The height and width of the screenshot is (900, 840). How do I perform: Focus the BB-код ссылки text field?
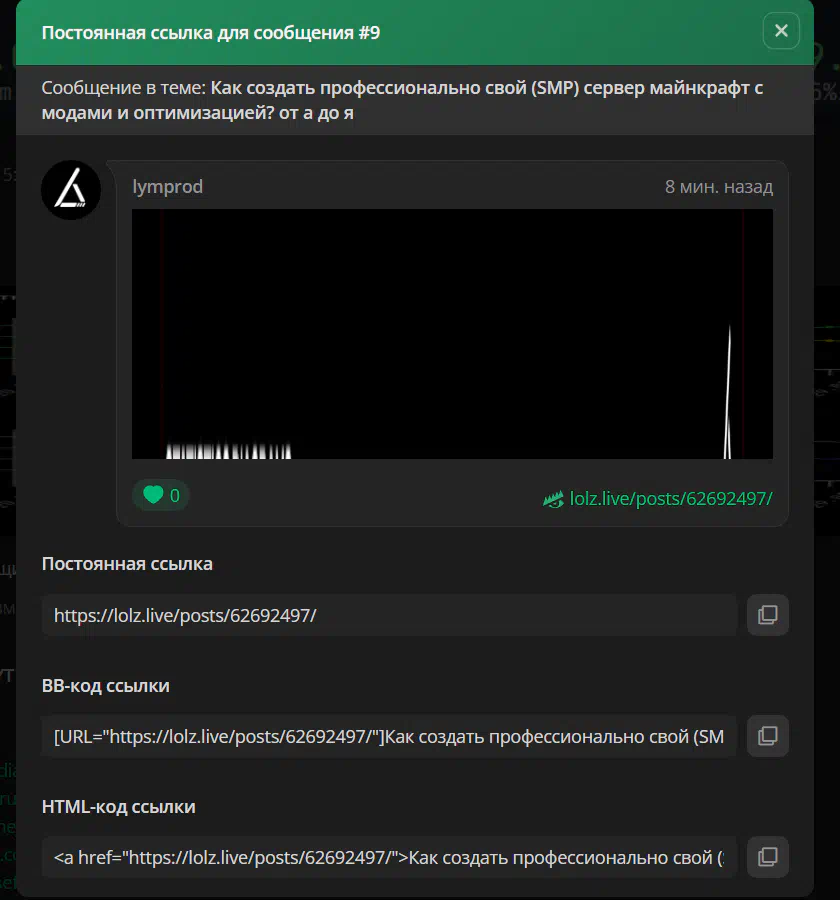[x=389, y=736]
